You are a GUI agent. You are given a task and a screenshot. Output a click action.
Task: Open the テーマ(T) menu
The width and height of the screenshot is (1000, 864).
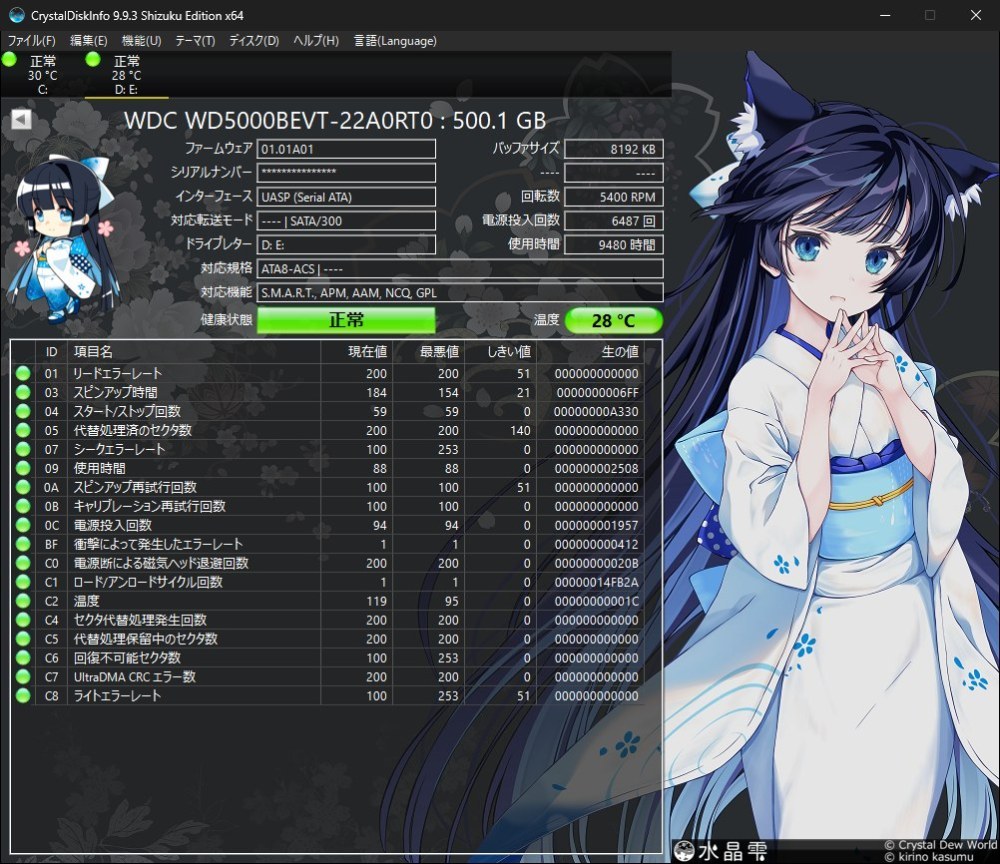point(195,41)
